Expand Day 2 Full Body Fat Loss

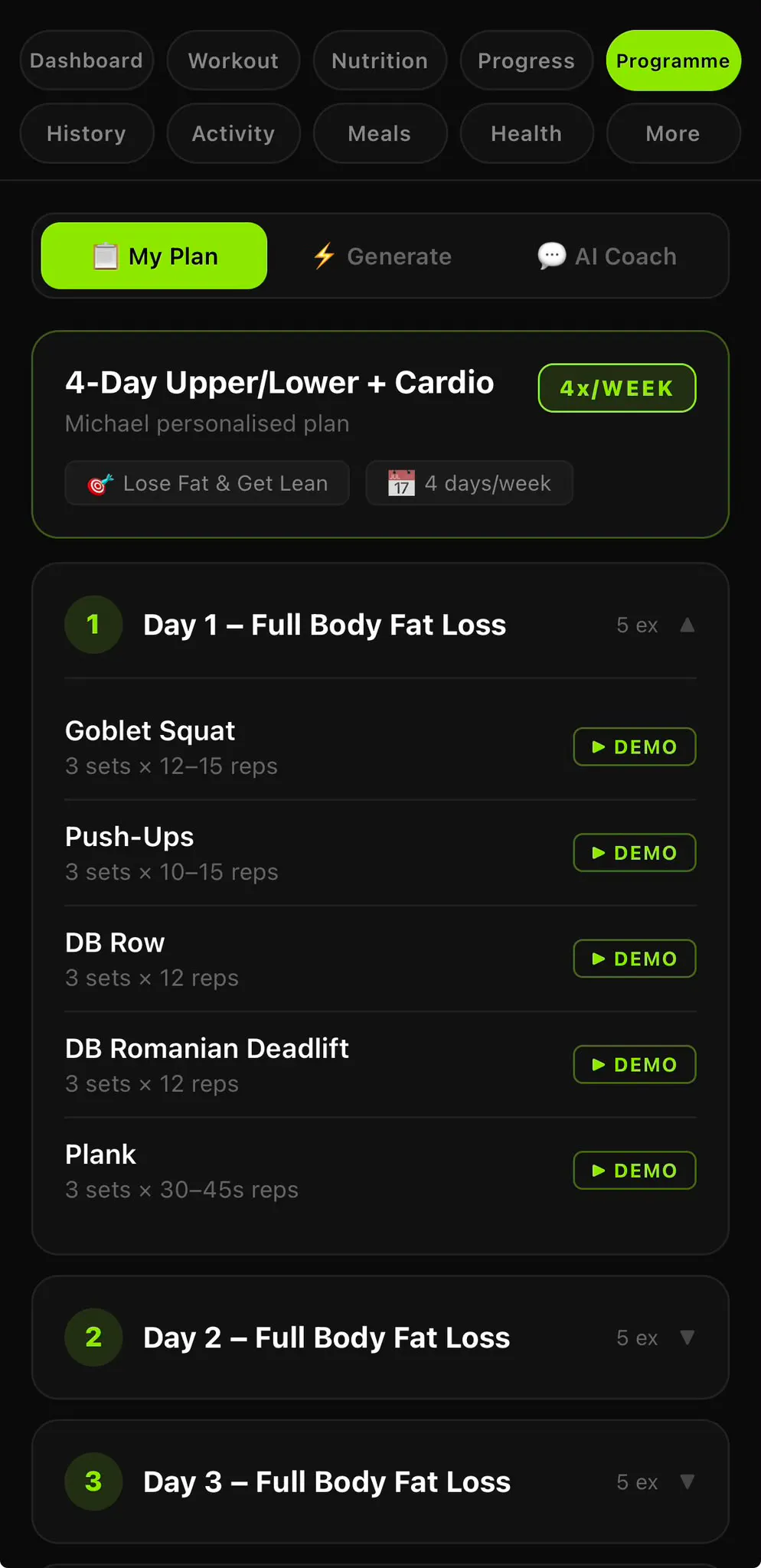pyautogui.click(x=380, y=1338)
